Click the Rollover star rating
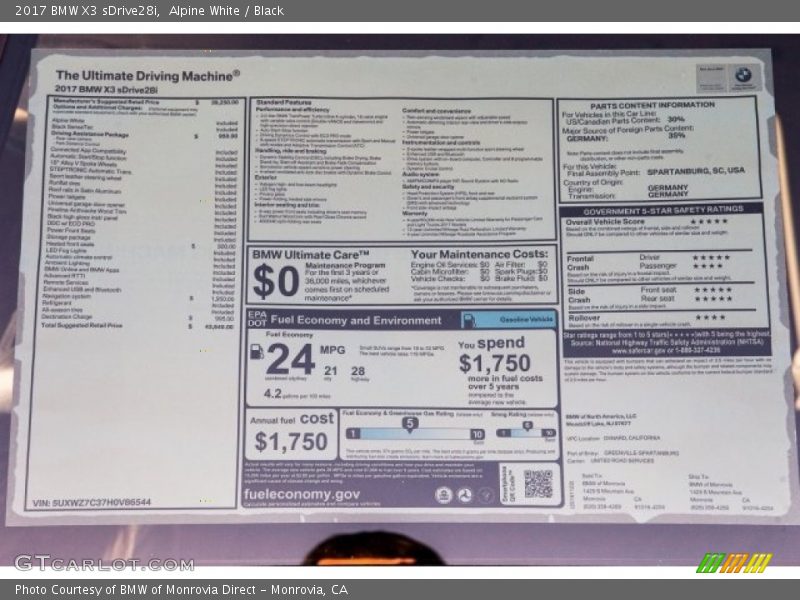 click(709, 317)
